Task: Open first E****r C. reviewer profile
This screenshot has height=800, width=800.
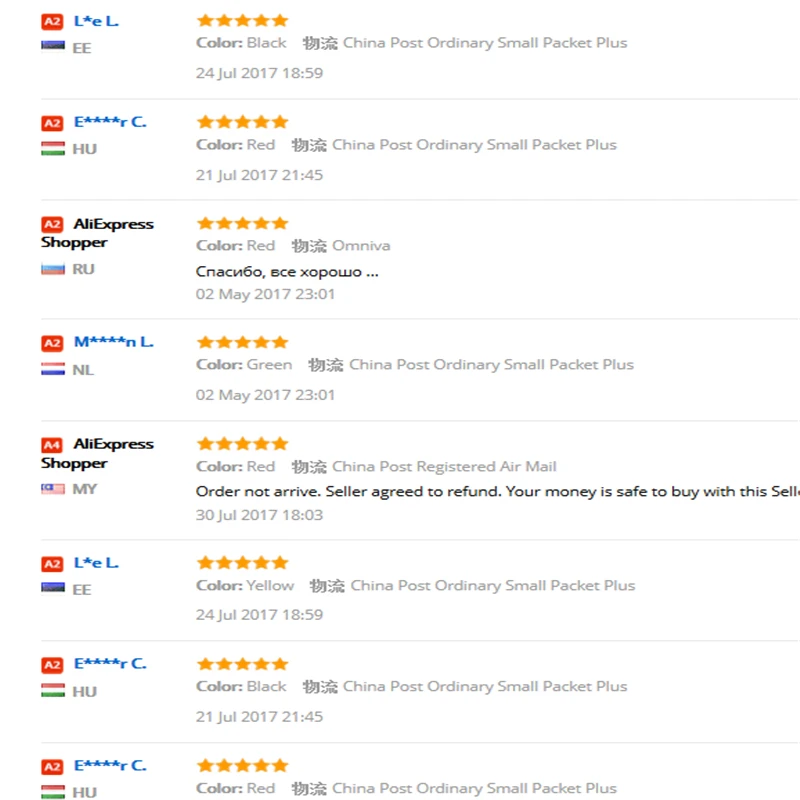Action: pyautogui.click(x=110, y=122)
